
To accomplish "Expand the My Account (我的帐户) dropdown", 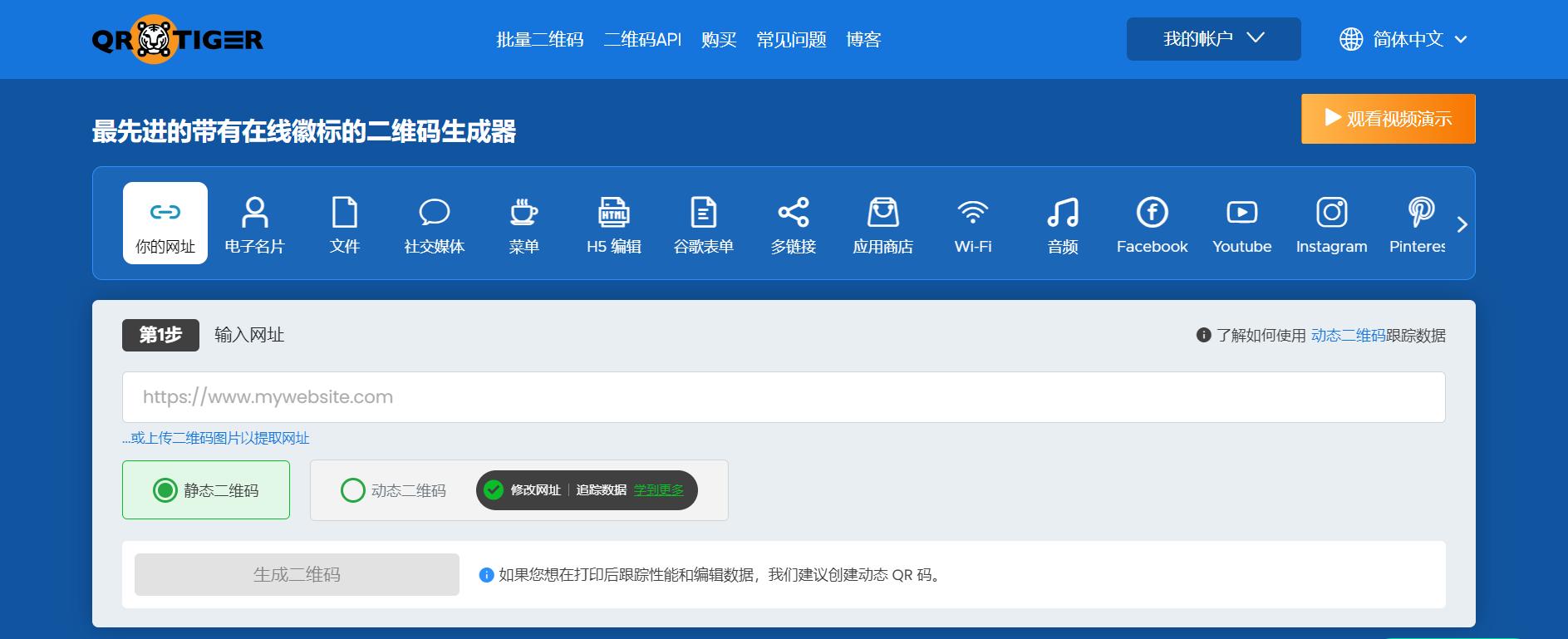I will 1213,39.
